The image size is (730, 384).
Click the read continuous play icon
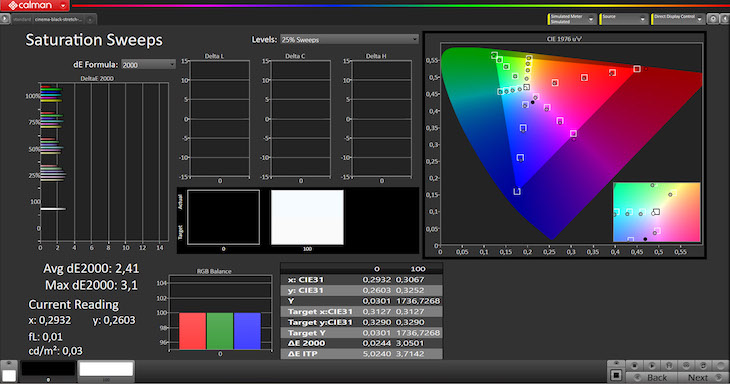point(652,365)
